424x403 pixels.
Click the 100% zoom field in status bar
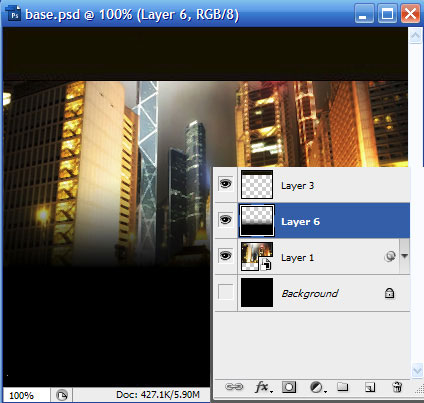pyautogui.click(x=26, y=395)
